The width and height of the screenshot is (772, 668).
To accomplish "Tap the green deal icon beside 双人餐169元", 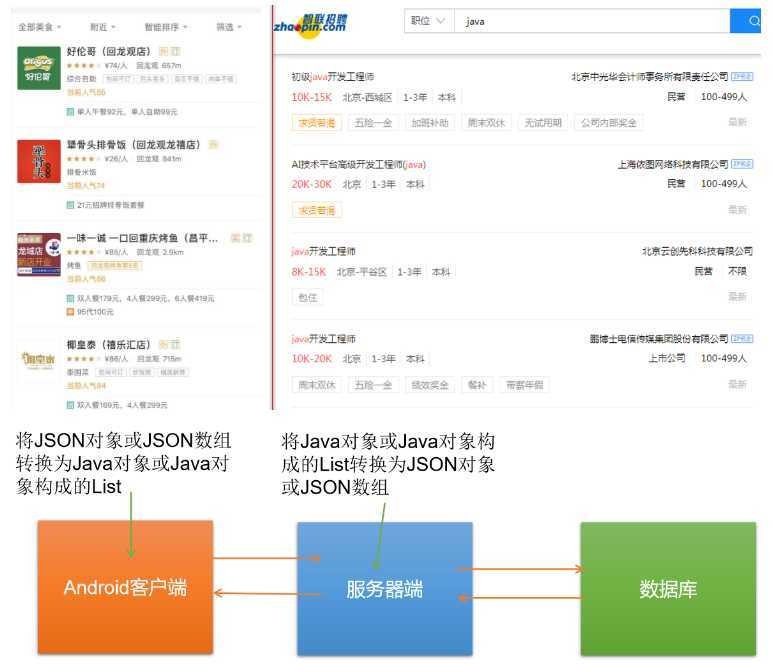I will 70,405.
